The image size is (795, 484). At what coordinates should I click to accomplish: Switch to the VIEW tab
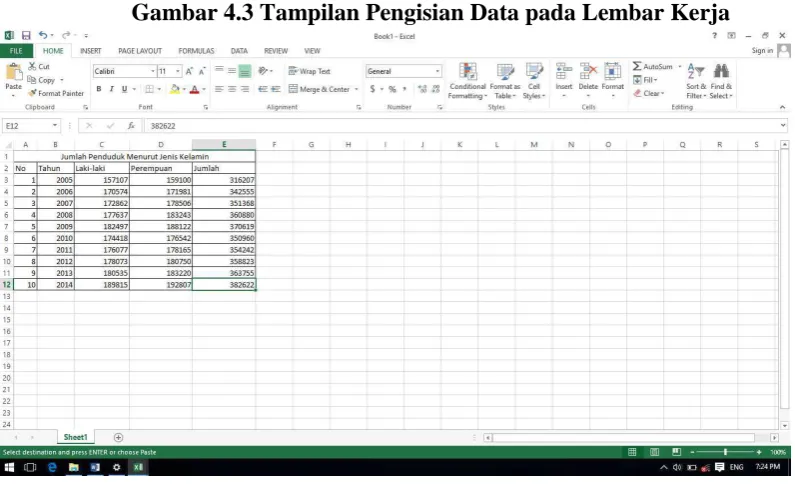point(312,51)
